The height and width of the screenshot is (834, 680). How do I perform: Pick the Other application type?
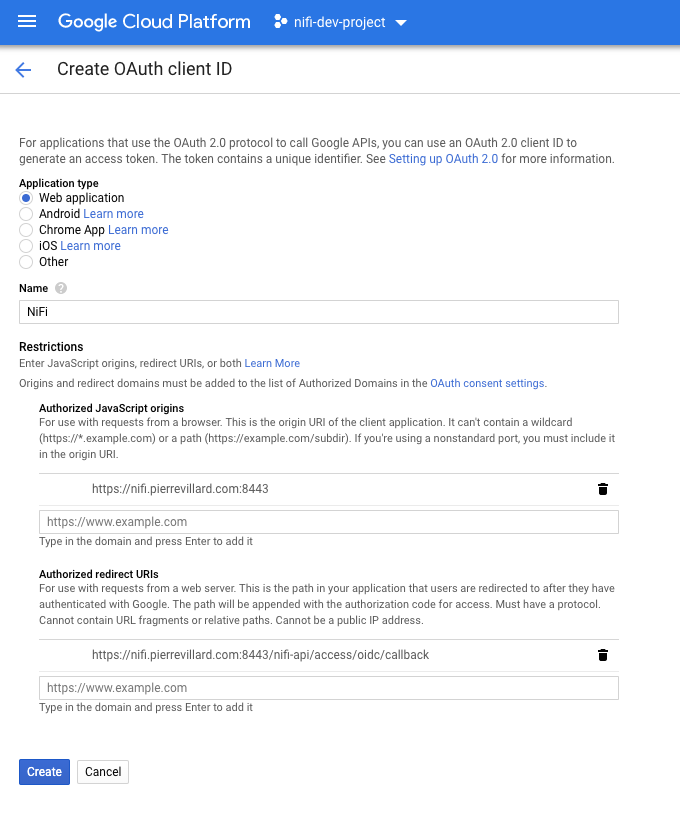[26, 262]
